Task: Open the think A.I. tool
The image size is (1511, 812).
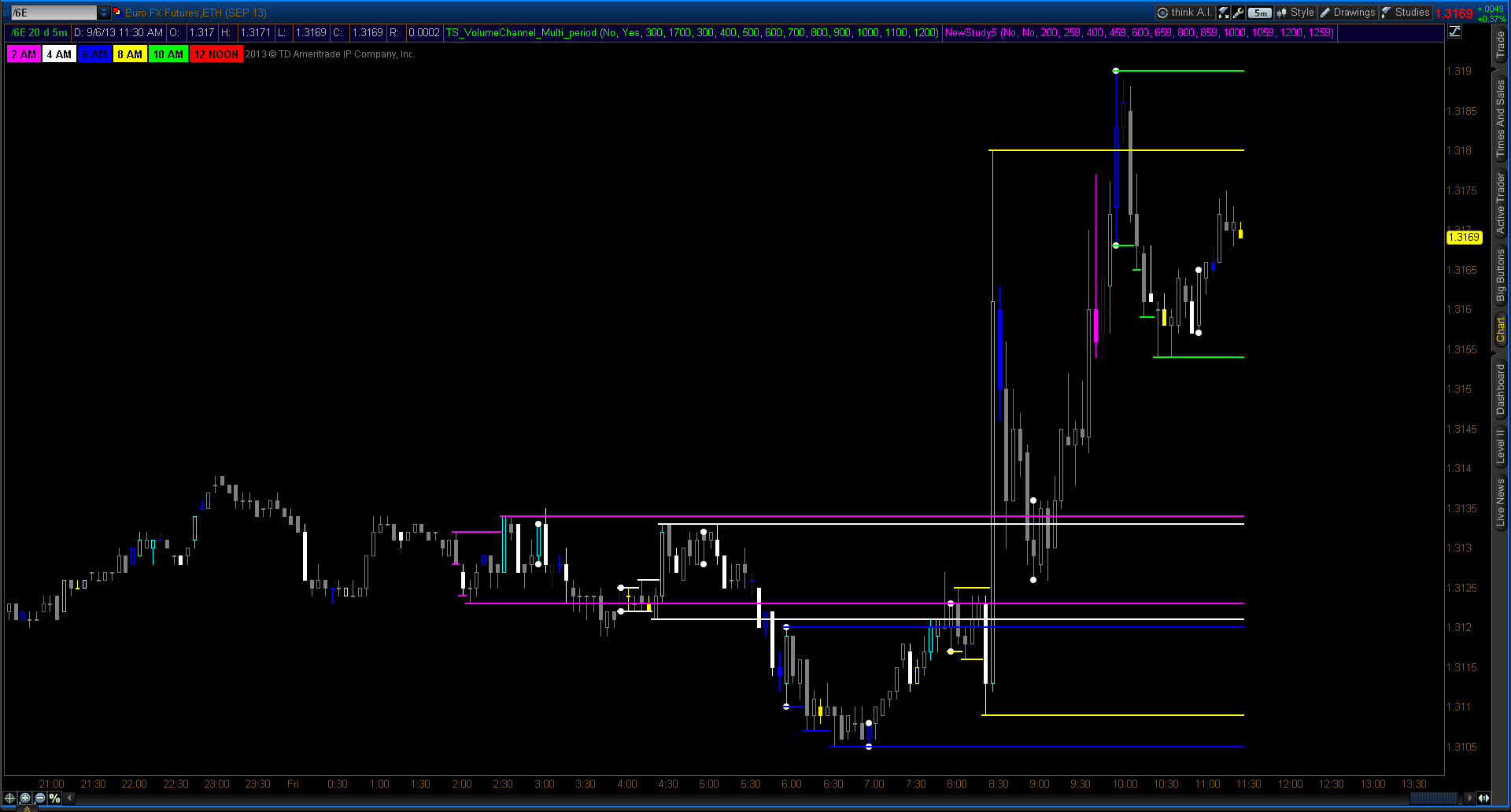Action: pyautogui.click(x=1184, y=13)
